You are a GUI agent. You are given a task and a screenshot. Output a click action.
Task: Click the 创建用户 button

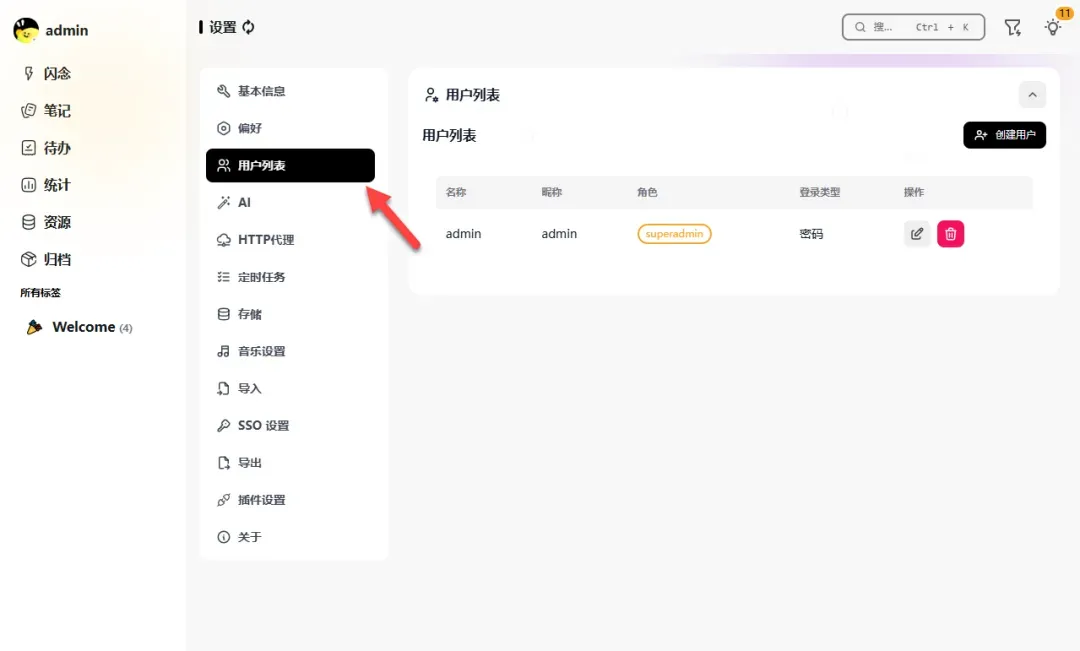pyautogui.click(x=1004, y=135)
